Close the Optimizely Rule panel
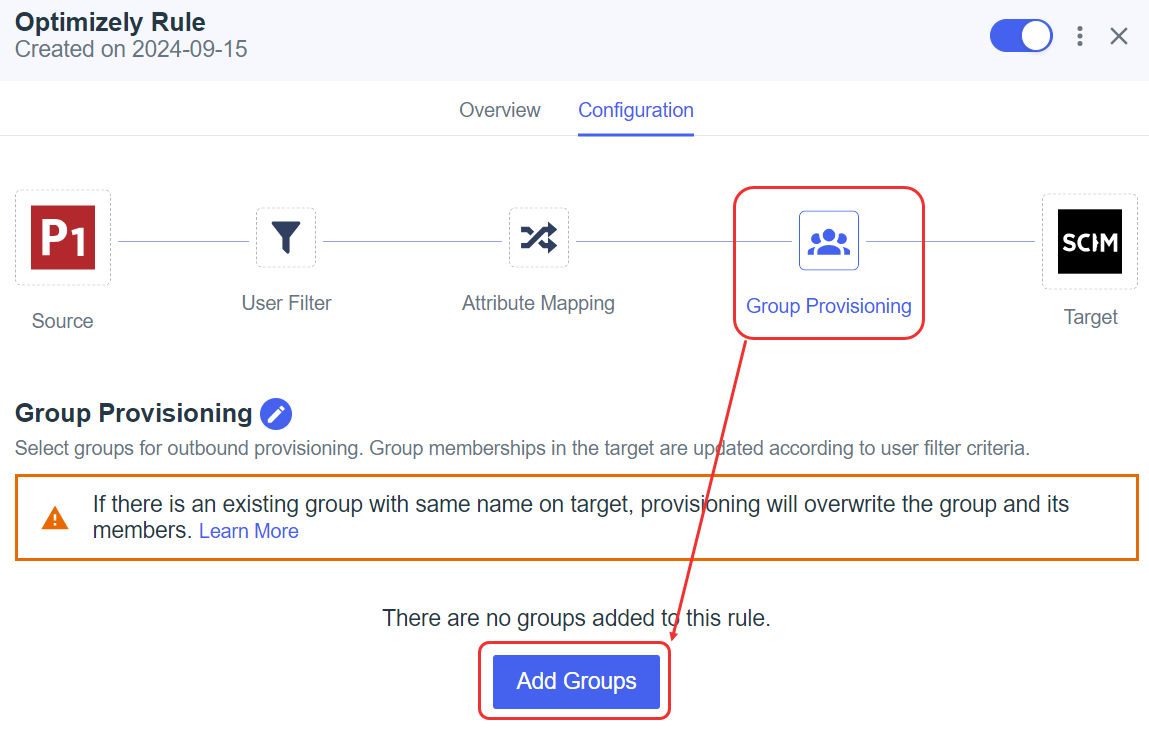Screen dimensions: 1149x729 [1118, 36]
